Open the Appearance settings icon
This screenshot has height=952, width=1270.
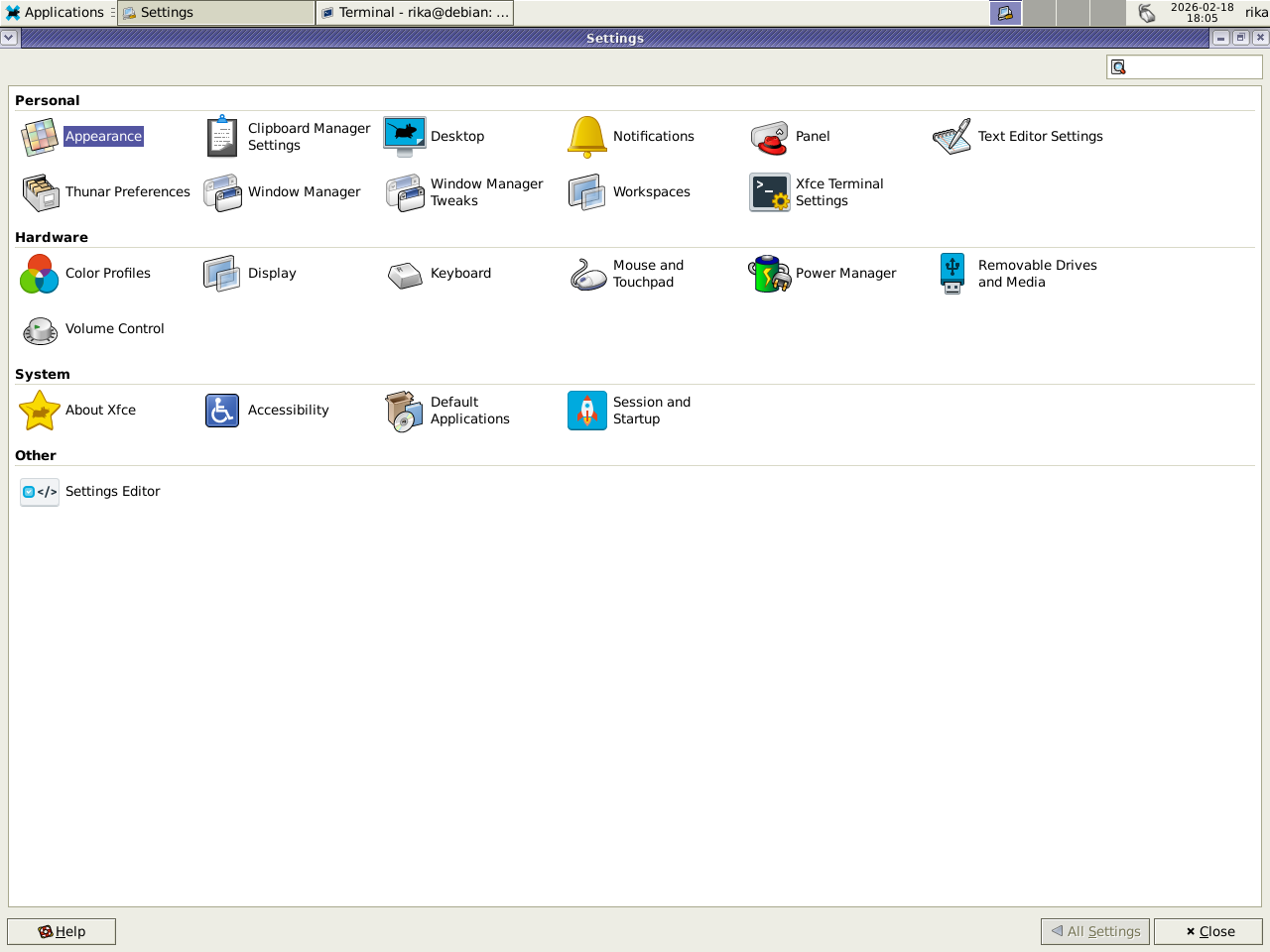pyautogui.click(x=40, y=137)
